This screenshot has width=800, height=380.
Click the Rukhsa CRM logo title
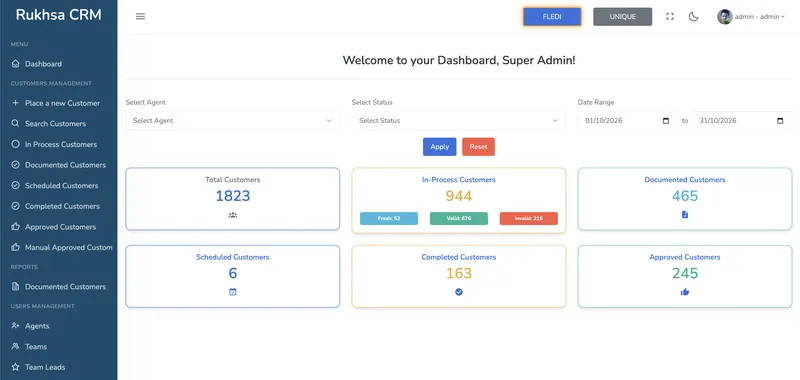pos(59,15)
